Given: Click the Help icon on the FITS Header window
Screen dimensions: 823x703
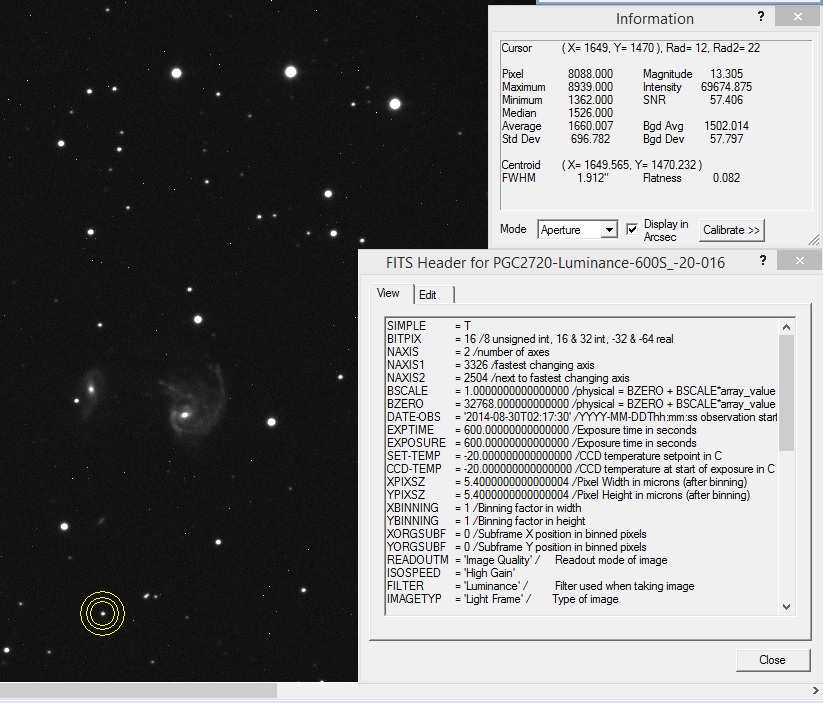Looking at the screenshot, I should pyautogui.click(x=763, y=260).
